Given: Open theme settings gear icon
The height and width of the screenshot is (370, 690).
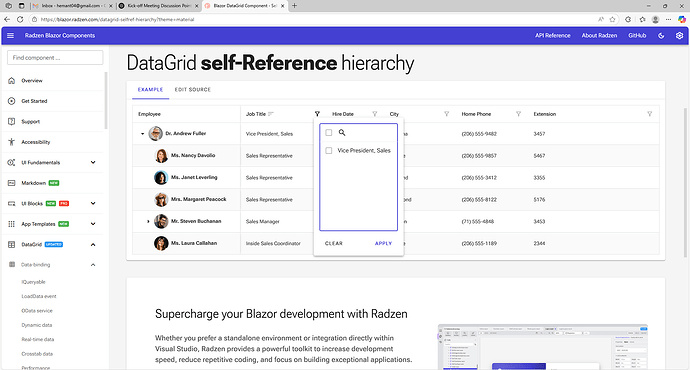Looking at the screenshot, I should [x=679, y=36].
